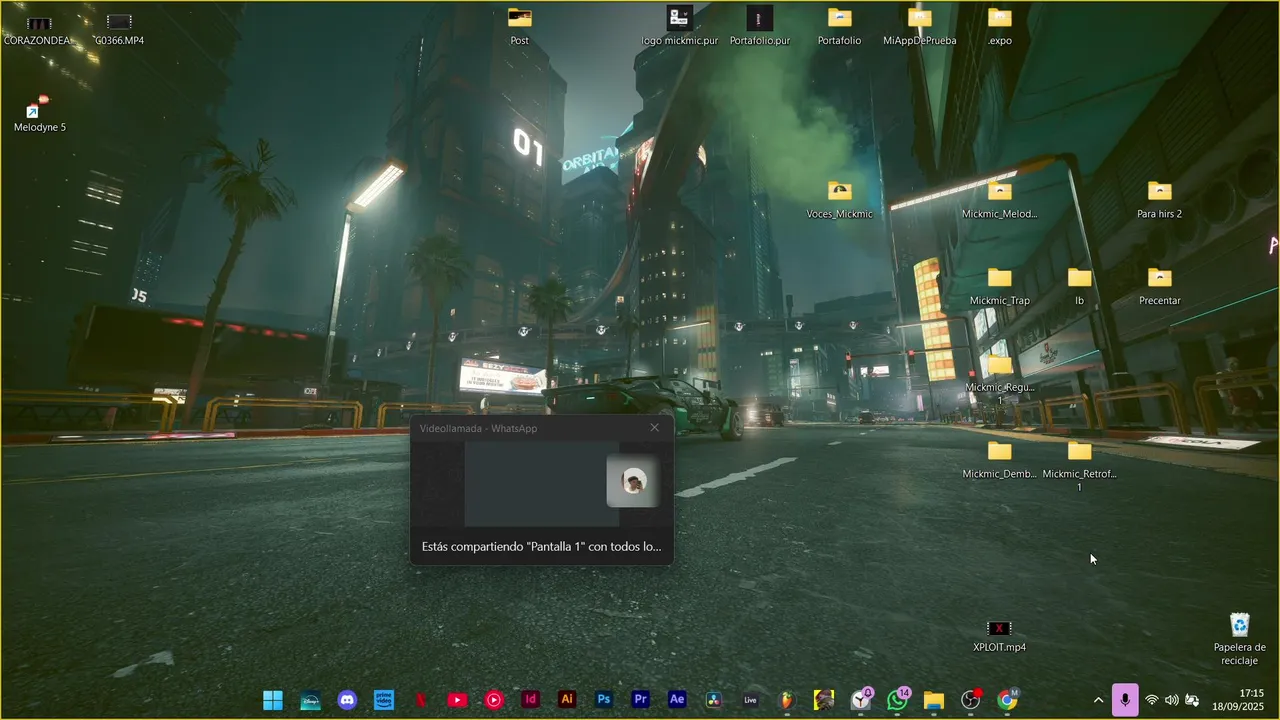Select the CORAZONDEA video file icon

38,30
